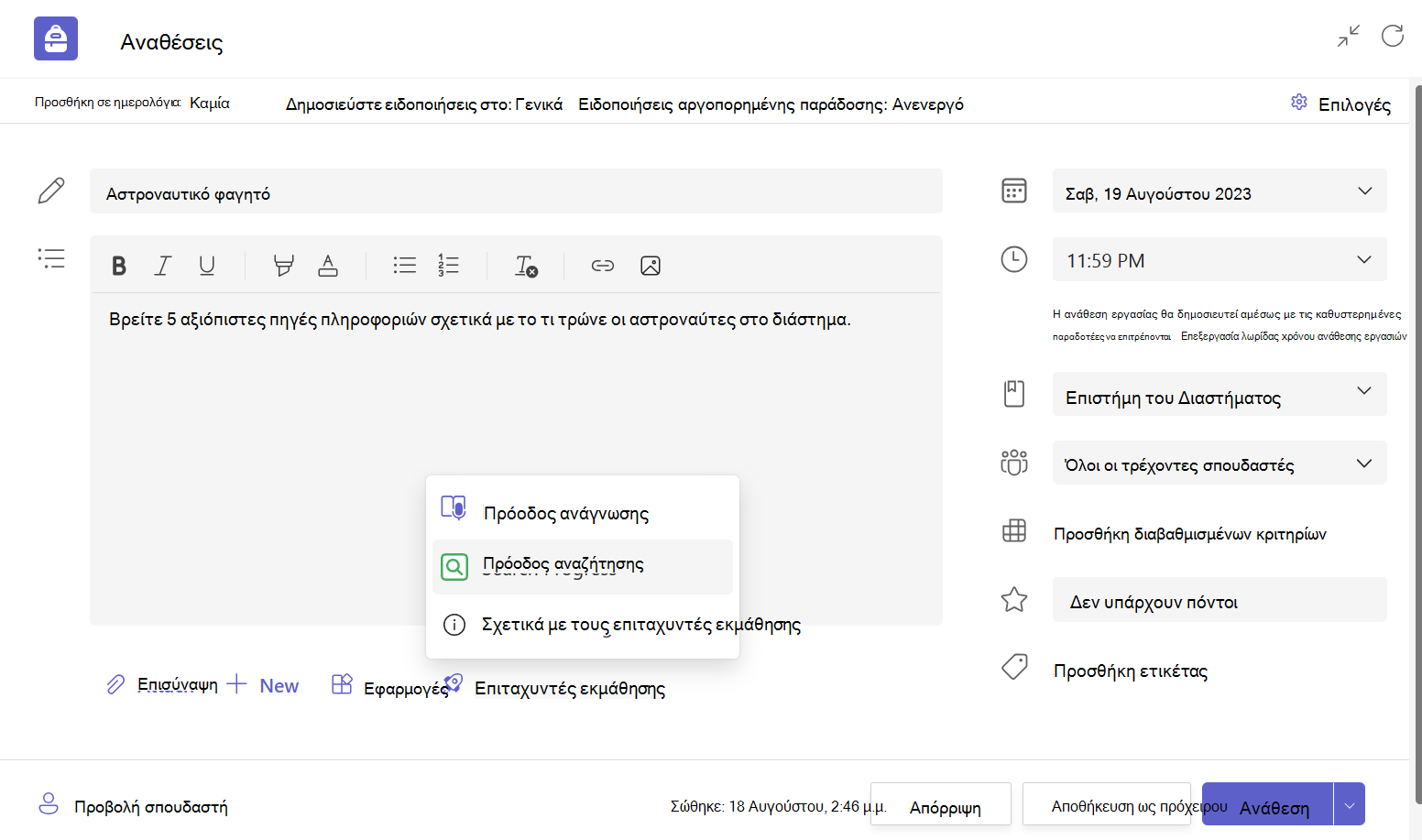Expand the 11:59 PM time dropdown

click(1220, 259)
